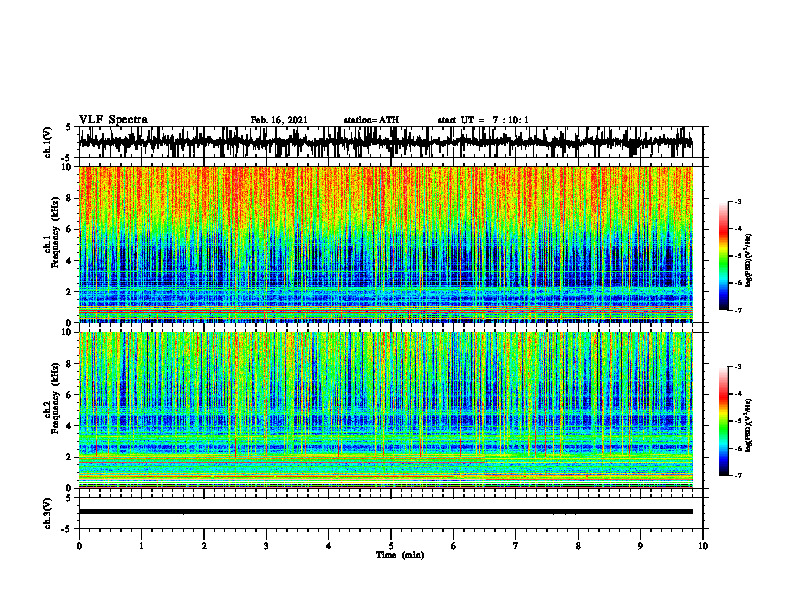
Task: Click the "Time (min)" x-axis label
Action: 400,555
